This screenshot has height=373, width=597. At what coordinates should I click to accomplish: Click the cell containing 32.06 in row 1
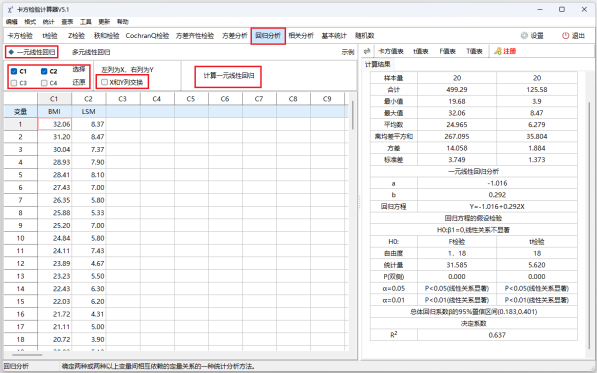coord(54,124)
